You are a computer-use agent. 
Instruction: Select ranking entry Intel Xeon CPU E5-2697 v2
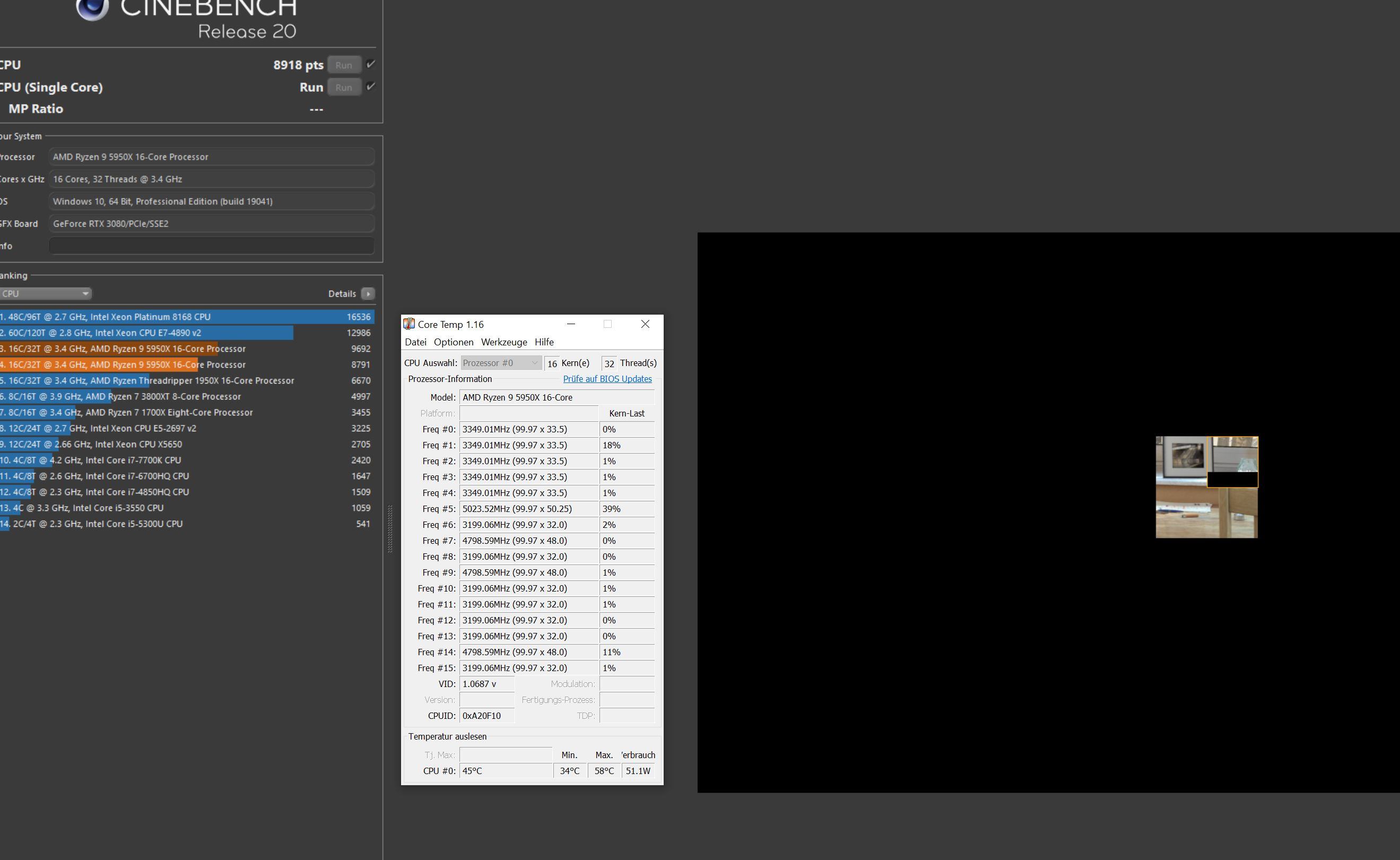[187, 428]
